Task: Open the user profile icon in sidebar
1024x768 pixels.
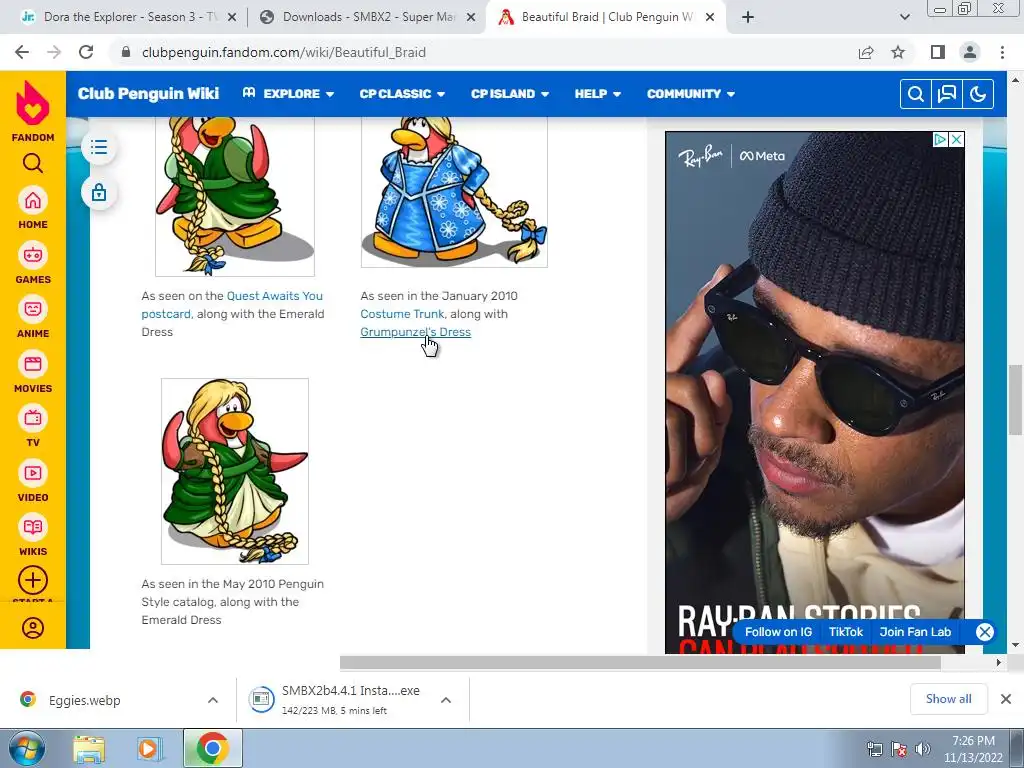Action: (33, 628)
